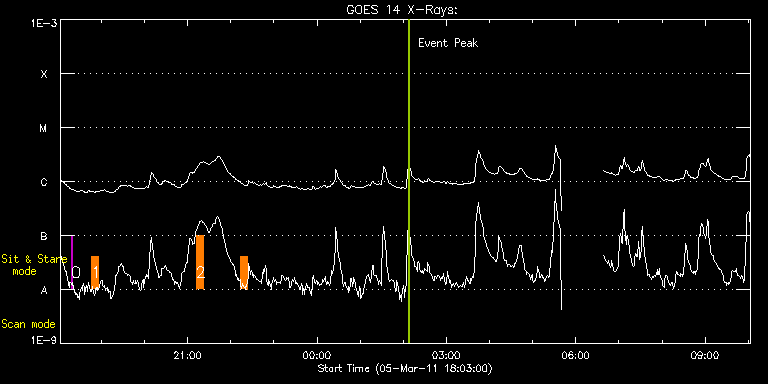Click the Event Peak text label
Screen dimensions: 768x384
pyautogui.click(x=448, y=43)
